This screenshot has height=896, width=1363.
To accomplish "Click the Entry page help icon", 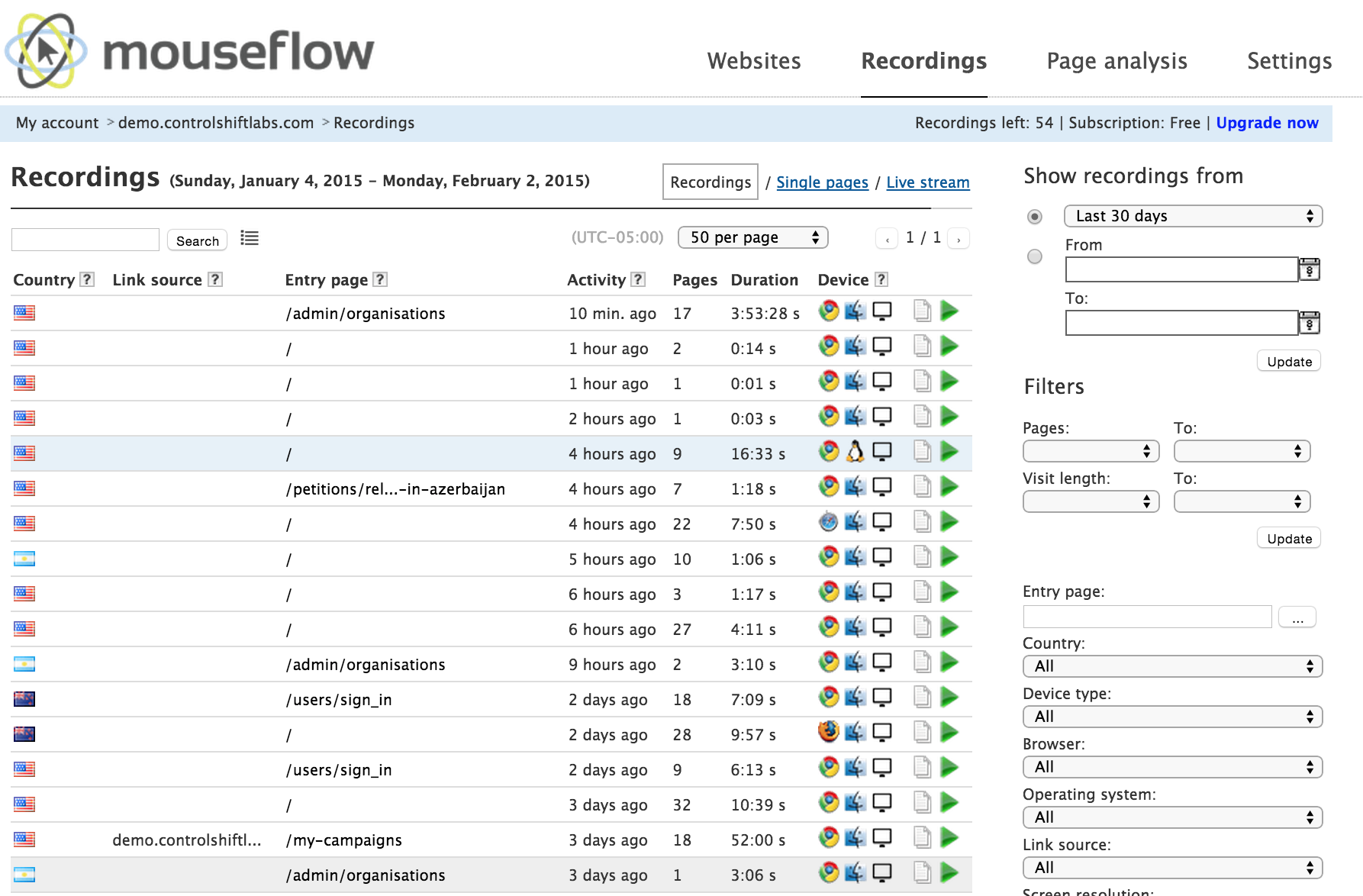I will coord(380,279).
